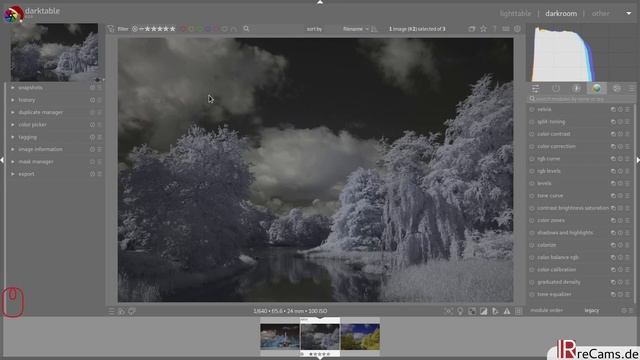The height and width of the screenshot is (360, 640).
Task: Open presets menu of tone curve module
Action: coord(628,196)
